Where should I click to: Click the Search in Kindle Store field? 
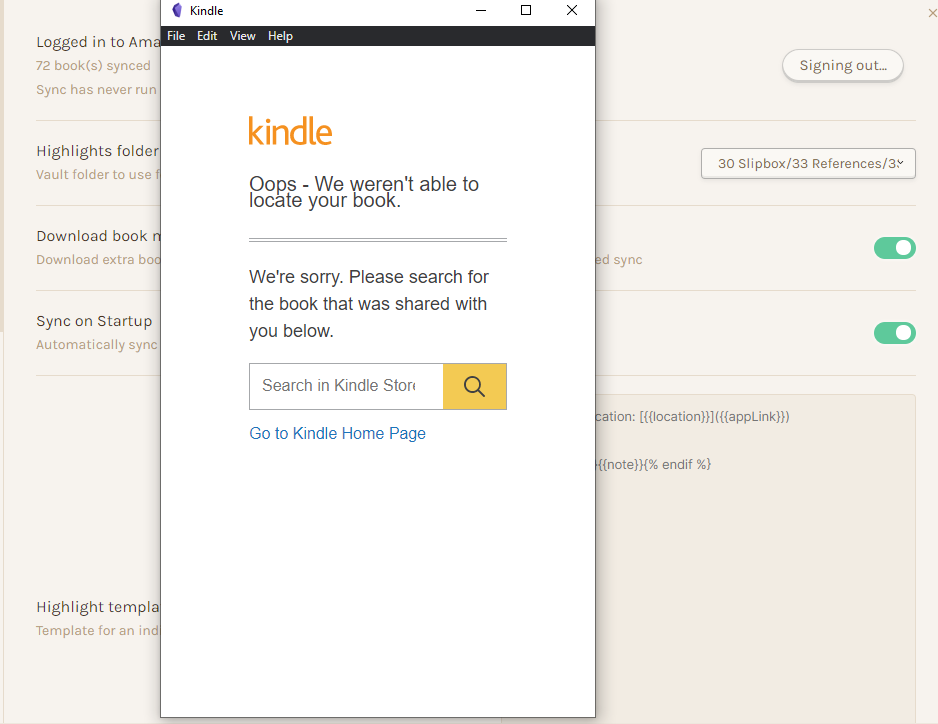pos(346,387)
